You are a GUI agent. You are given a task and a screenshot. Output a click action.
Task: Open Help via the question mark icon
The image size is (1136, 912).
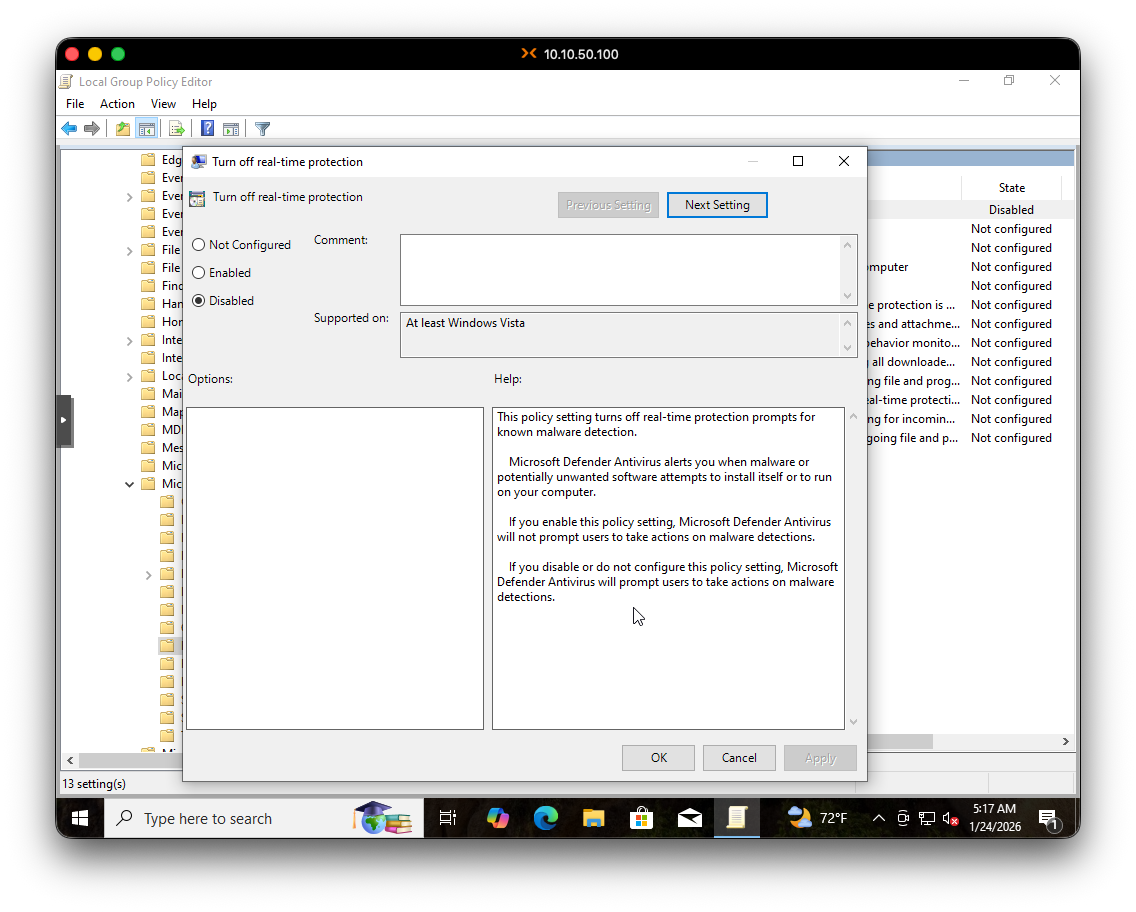(x=207, y=128)
